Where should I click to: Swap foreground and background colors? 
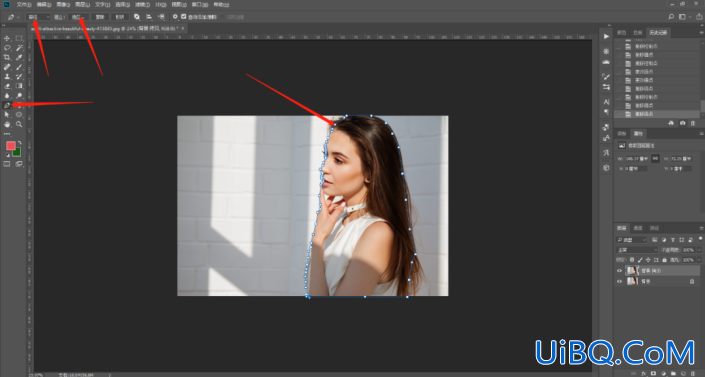[x=19, y=143]
